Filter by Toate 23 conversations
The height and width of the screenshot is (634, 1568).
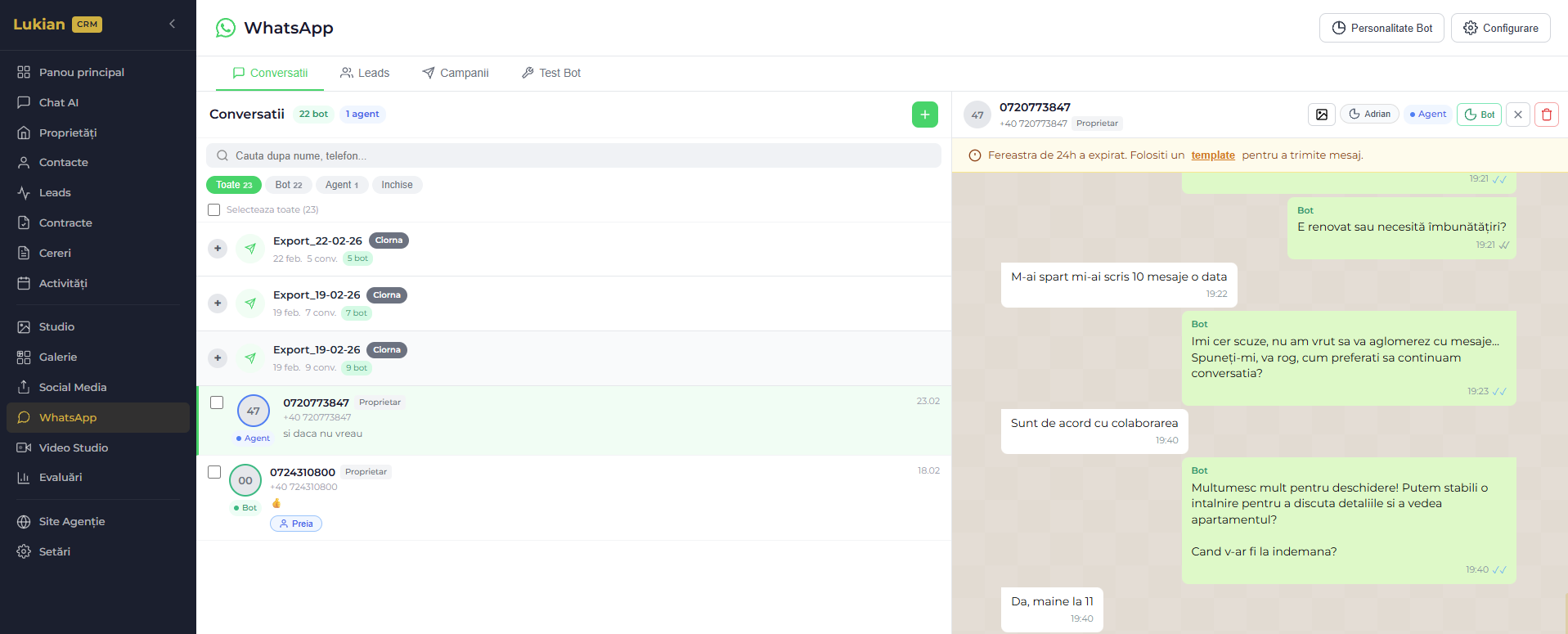234,185
